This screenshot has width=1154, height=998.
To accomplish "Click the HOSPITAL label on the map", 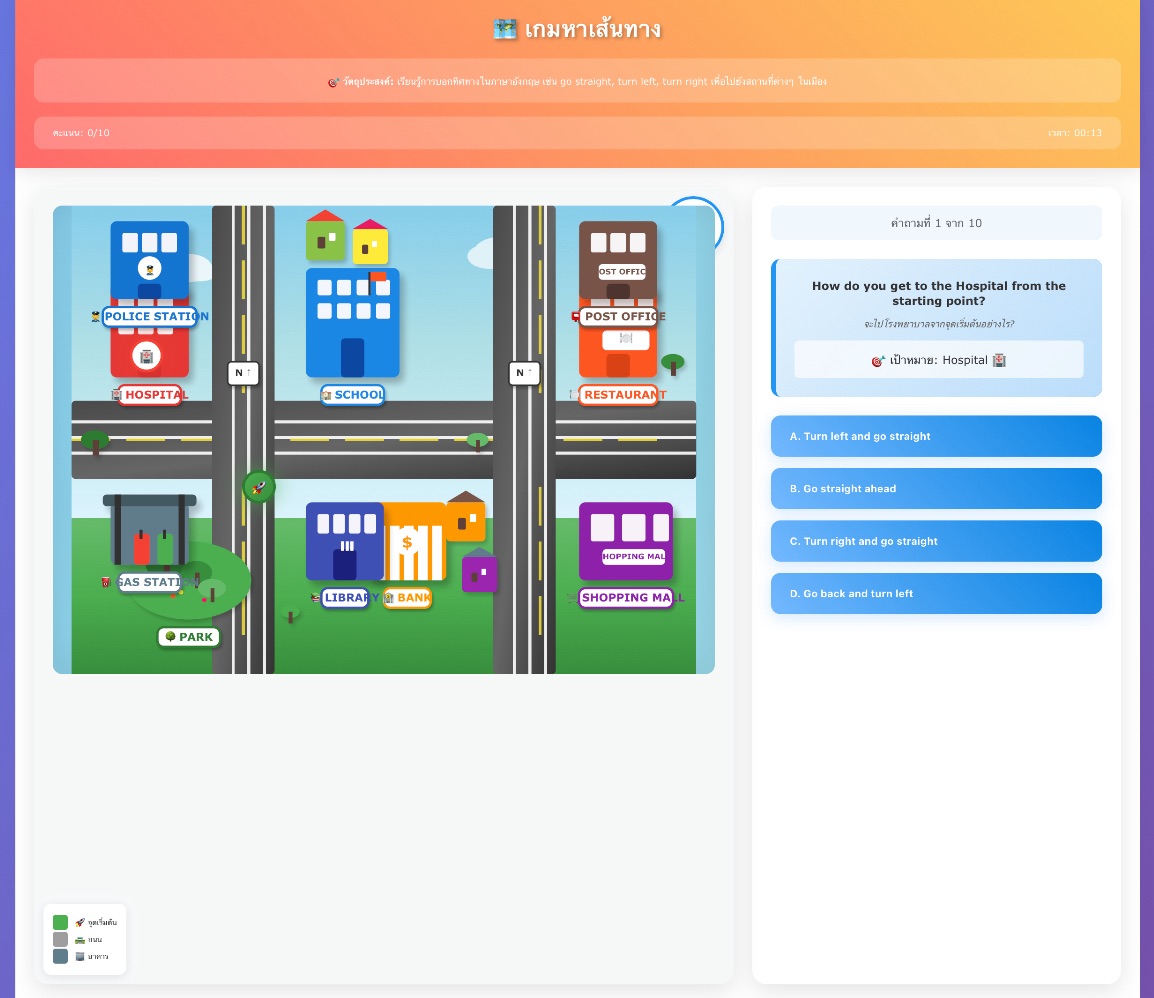I will click(150, 395).
